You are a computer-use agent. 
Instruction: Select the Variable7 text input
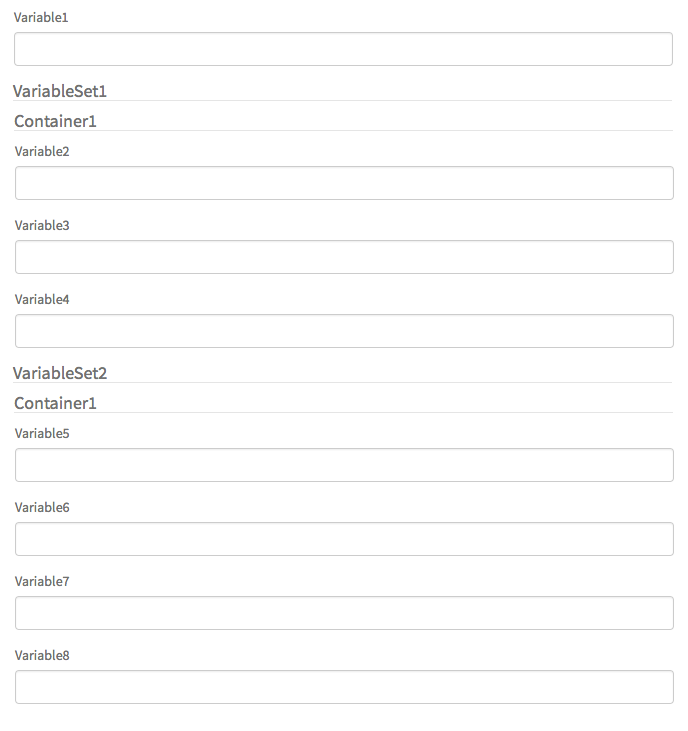(344, 613)
